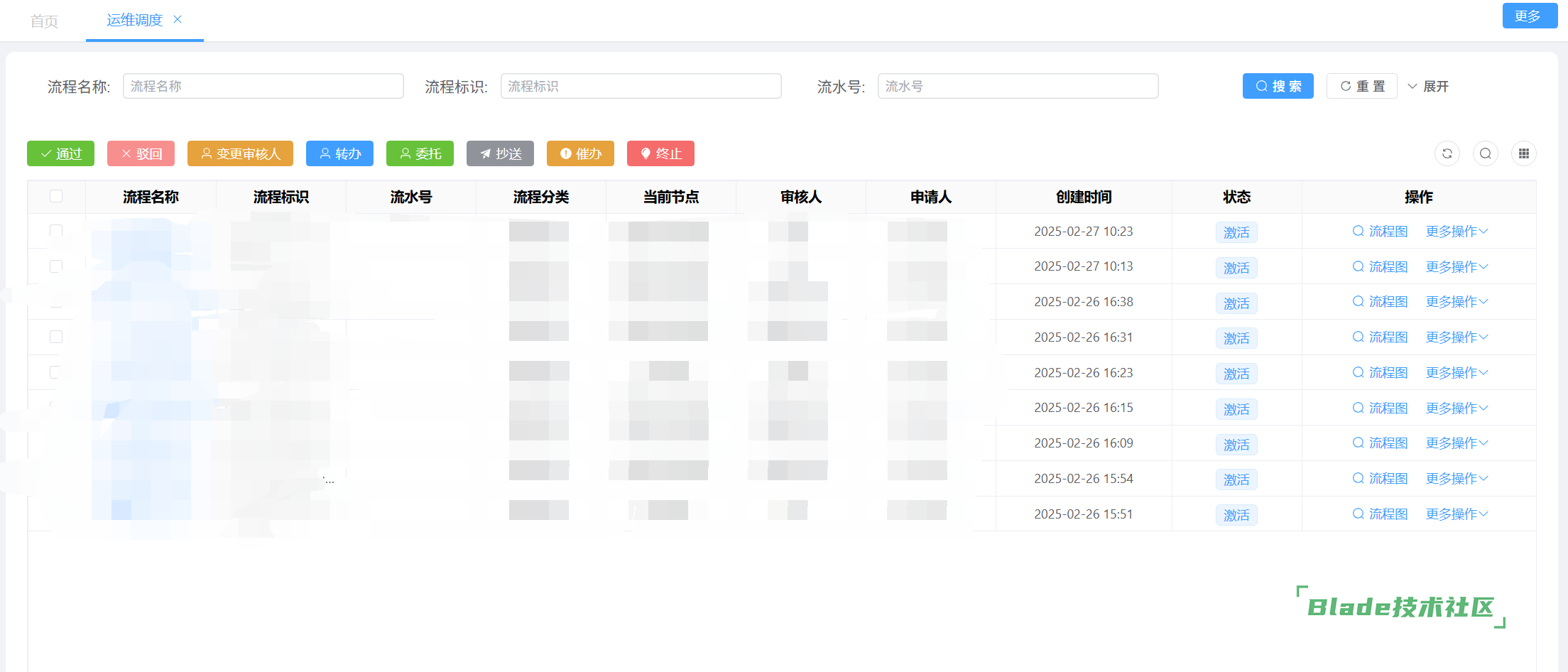The image size is (1568, 672).
Task: Open 更多操作 dropdown for 2025-02-27 10:13 row
Action: [1457, 266]
